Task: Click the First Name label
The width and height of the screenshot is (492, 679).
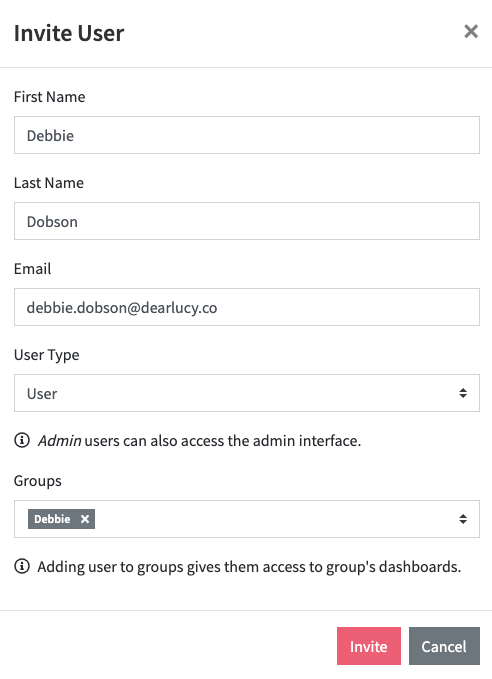Action: pos(49,97)
